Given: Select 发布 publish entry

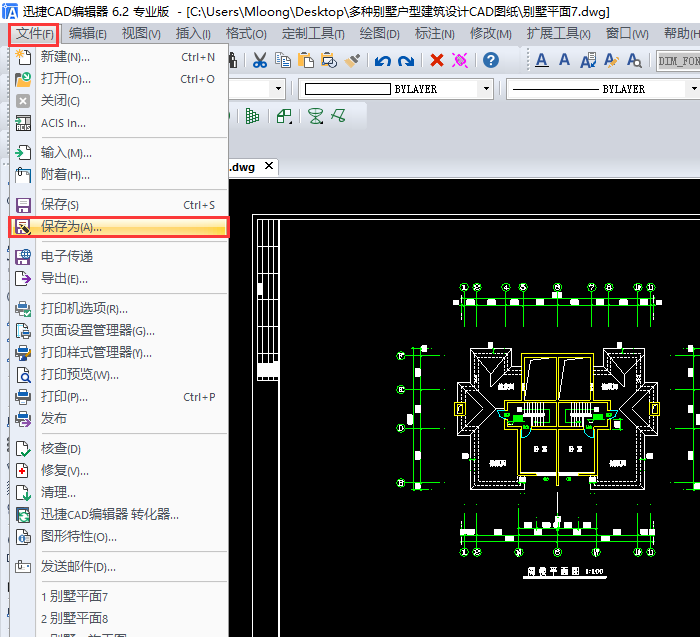Looking at the screenshot, I should coord(119,418).
